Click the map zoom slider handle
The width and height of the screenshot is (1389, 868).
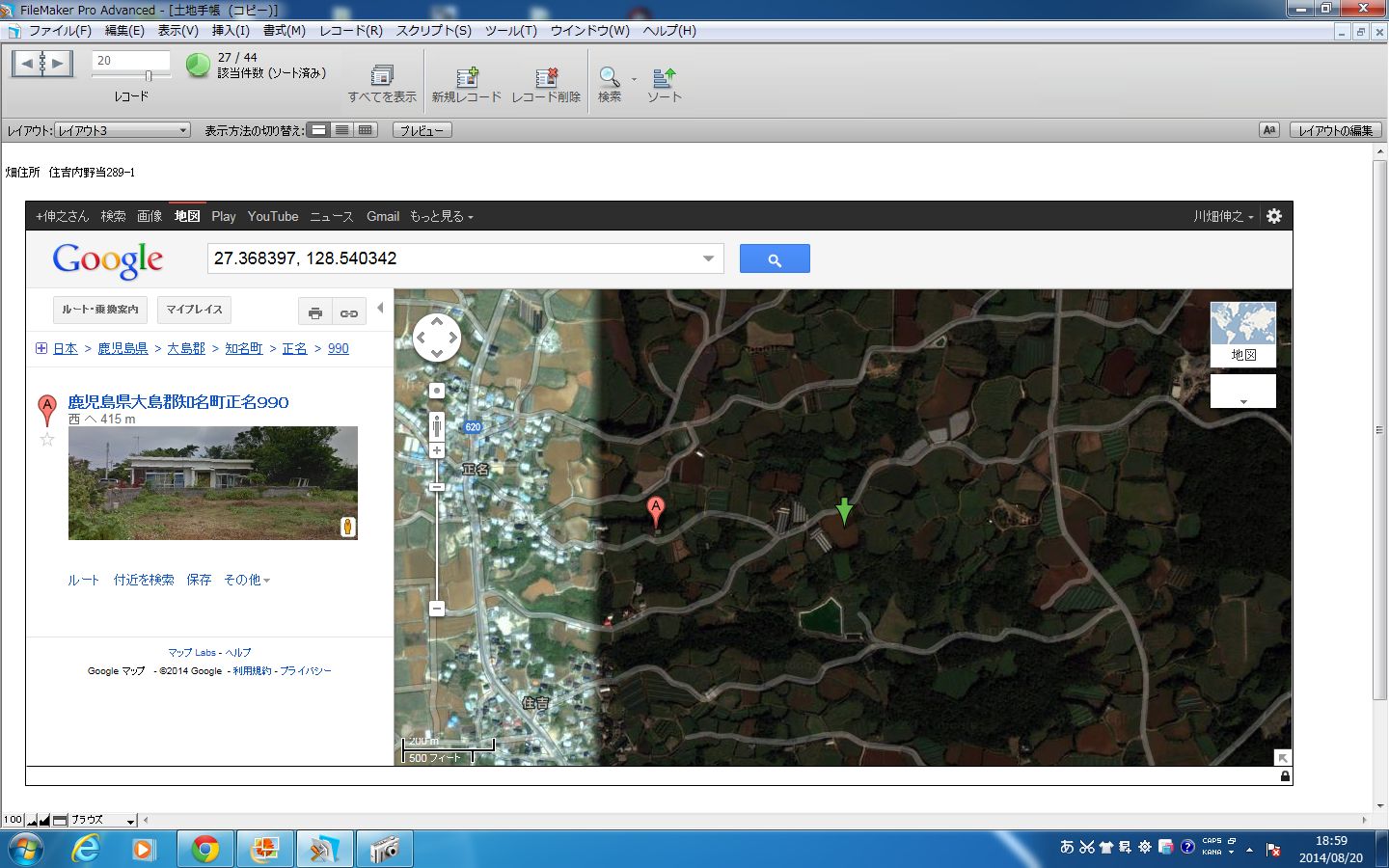pos(437,486)
